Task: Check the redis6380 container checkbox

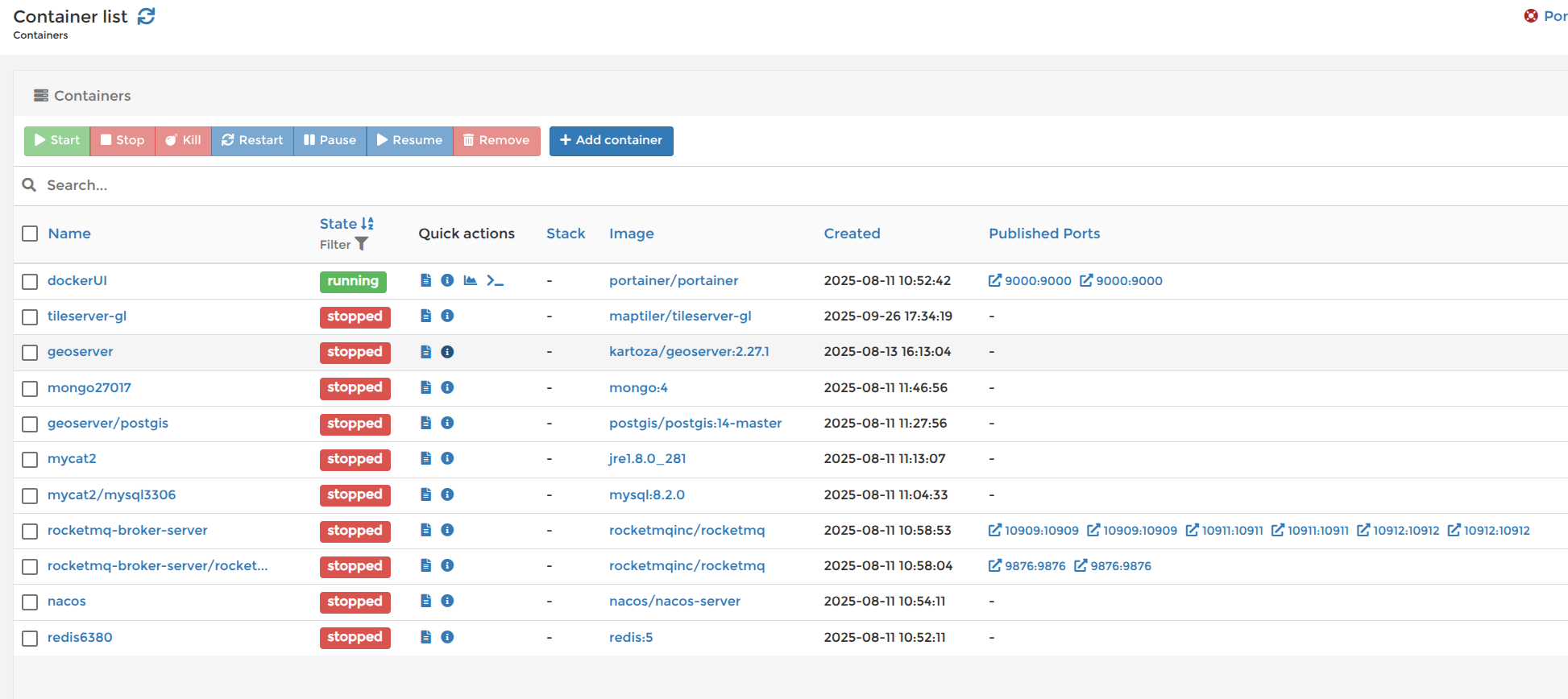Action: click(30, 638)
